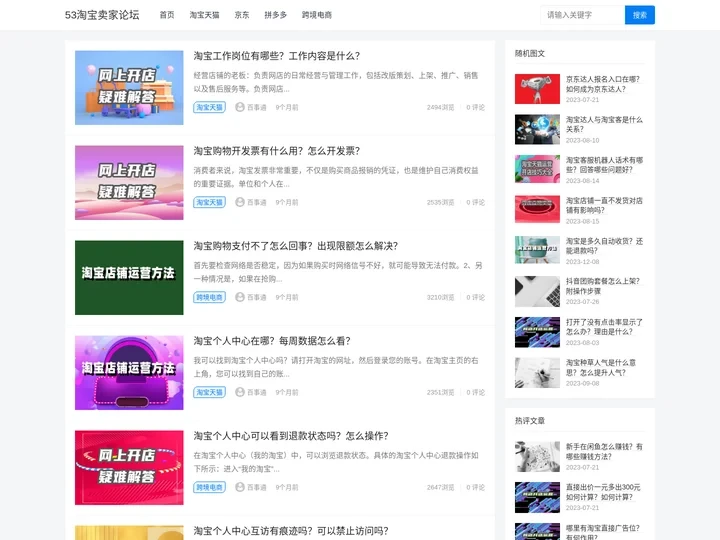Open sidebar link 淘宝店铺一直不发货对店铺有影响吗？

[x=604, y=205]
